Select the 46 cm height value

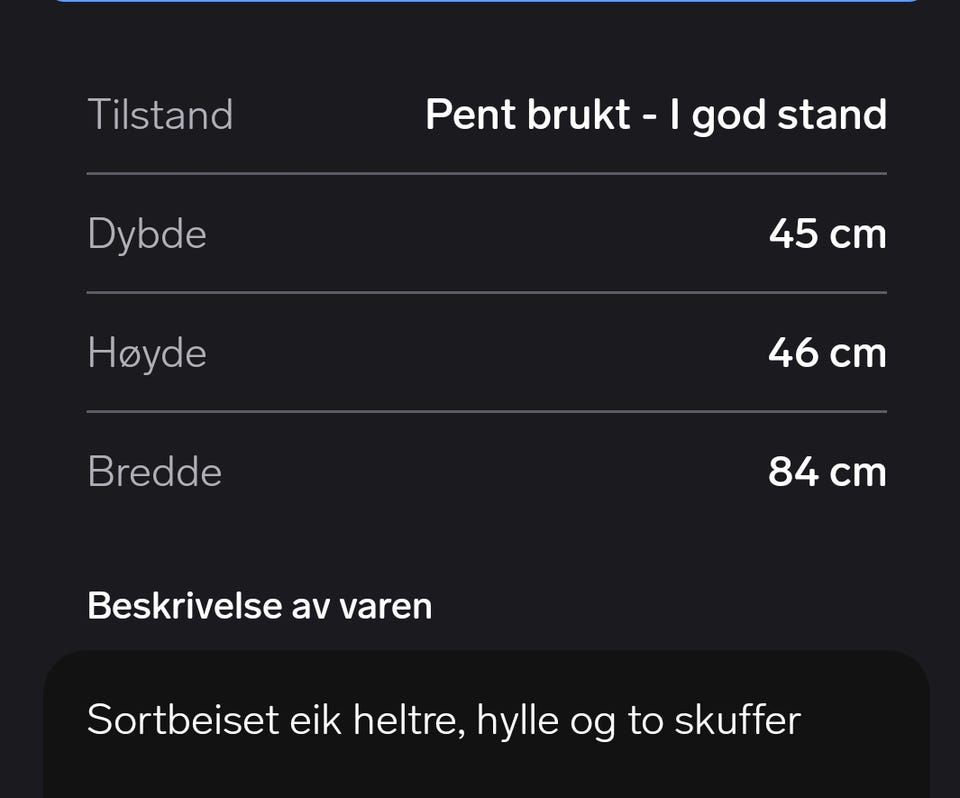click(827, 353)
